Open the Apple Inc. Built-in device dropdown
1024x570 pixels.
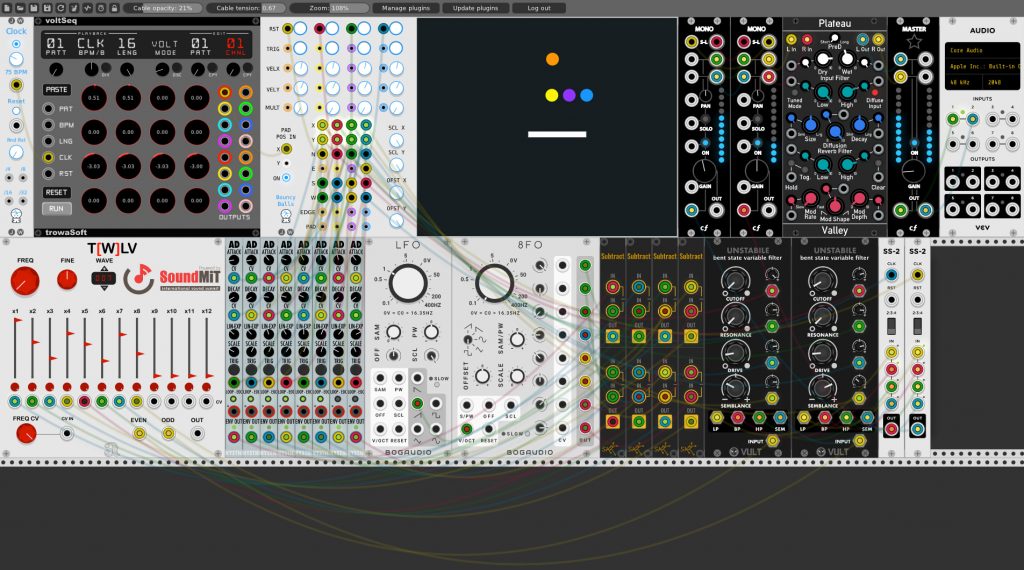click(982, 67)
